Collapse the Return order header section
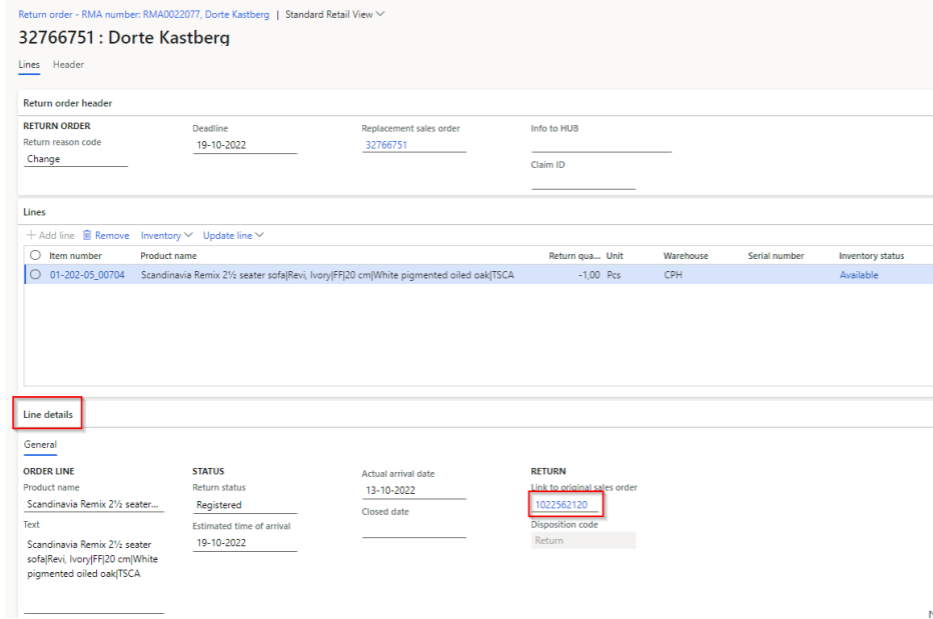This screenshot has height=619, width=933. pos(68,102)
